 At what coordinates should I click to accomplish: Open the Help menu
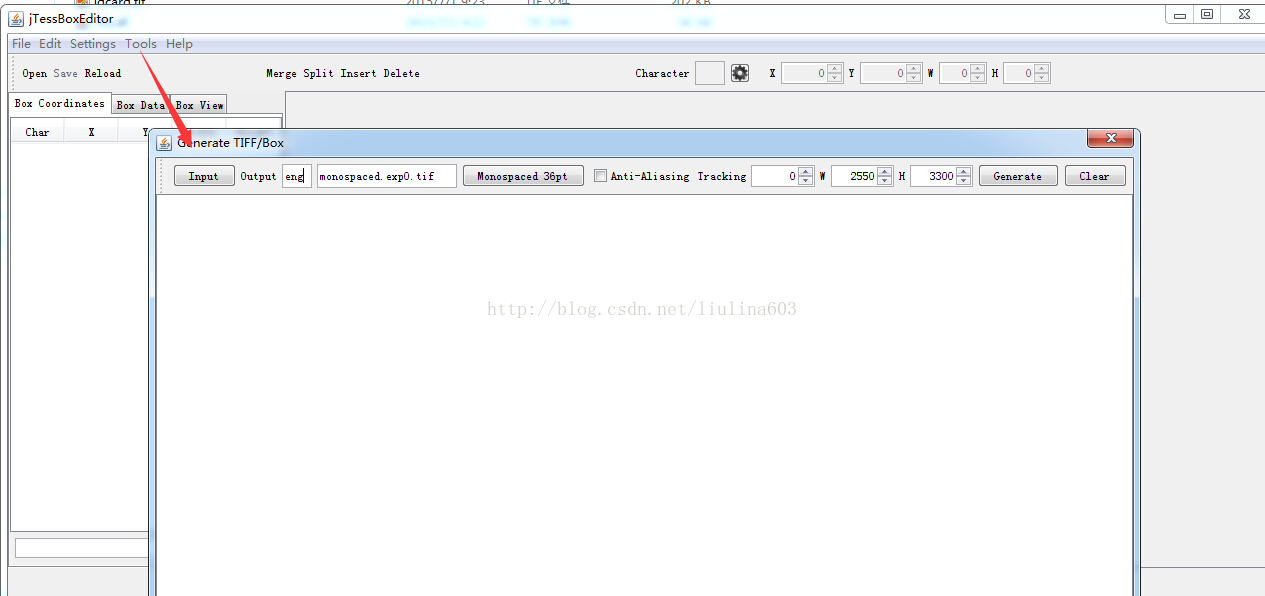pyautogui.click(x=179, y=44)
